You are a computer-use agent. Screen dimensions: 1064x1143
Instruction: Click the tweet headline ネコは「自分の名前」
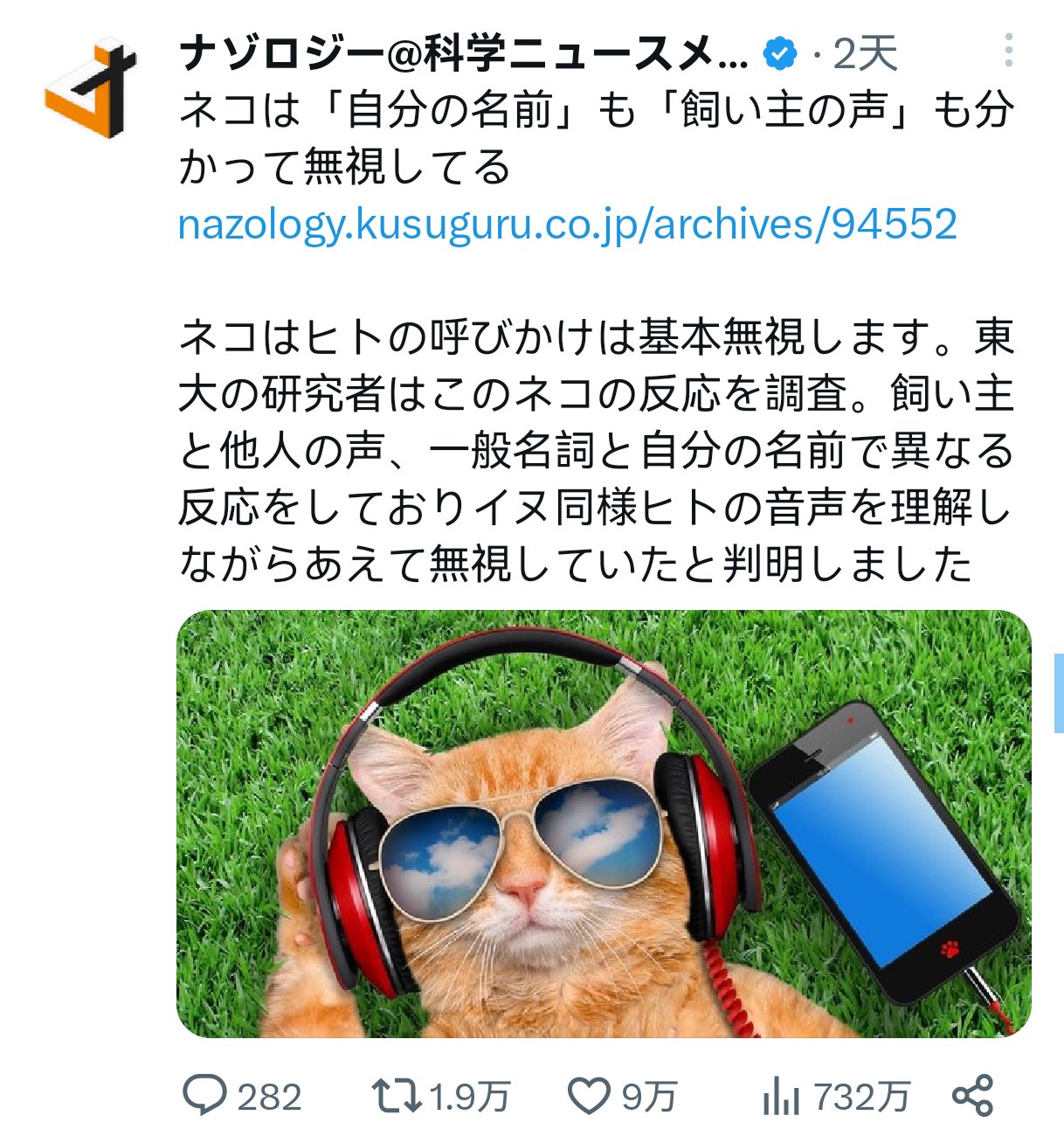pyautogui.click(x=596, y=138)
